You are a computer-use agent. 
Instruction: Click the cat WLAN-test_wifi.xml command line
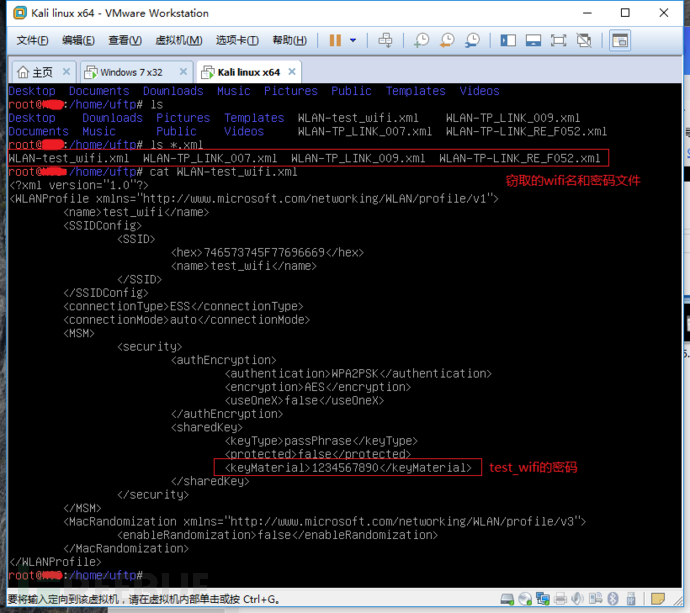223,172
